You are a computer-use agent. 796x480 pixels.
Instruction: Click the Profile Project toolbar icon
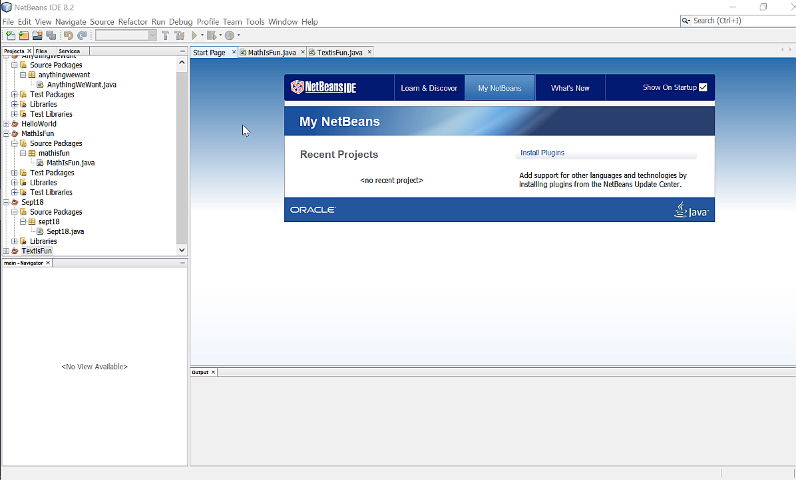coord(229,36)
